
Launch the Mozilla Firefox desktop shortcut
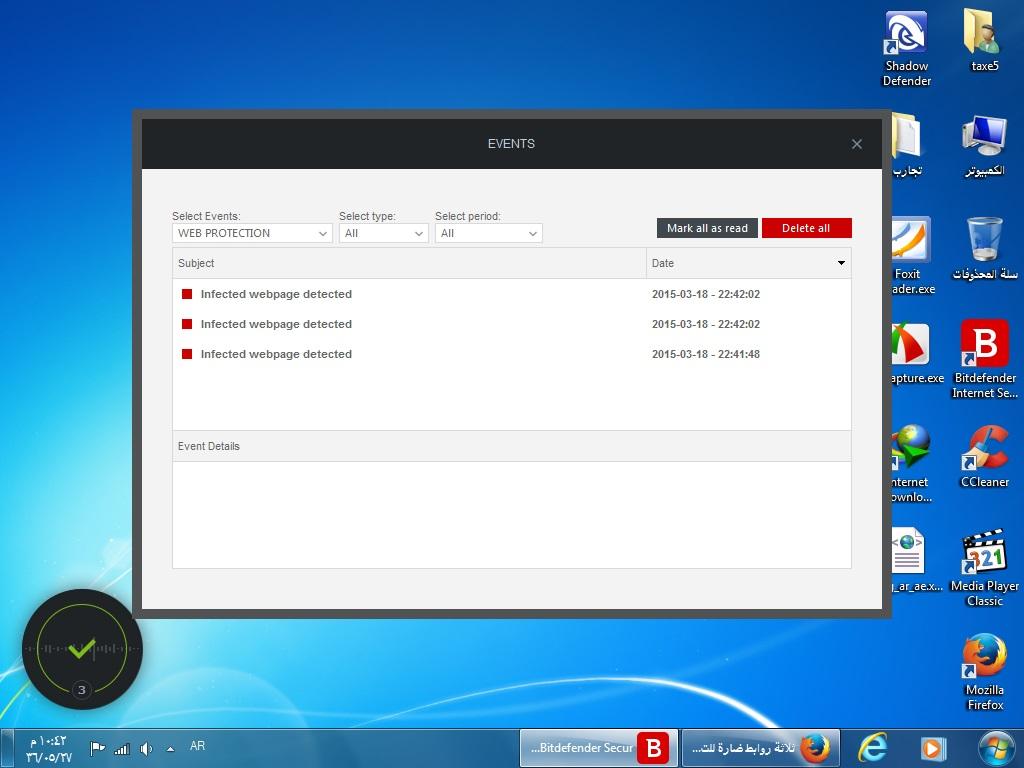point(984,673)
